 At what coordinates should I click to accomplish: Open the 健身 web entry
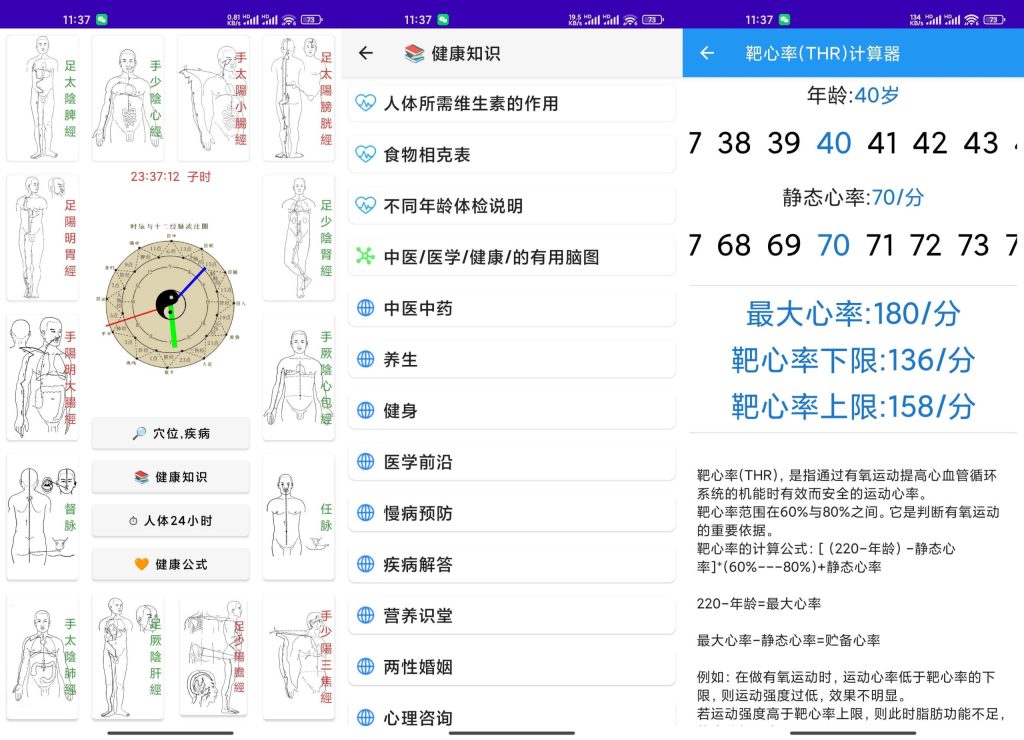tap(512, 411)
